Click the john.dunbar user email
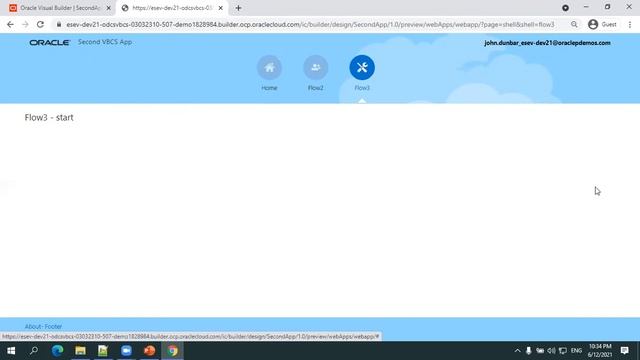Viewport: 640px width, 360px height. pyautogui.click(x=547, y=43)
